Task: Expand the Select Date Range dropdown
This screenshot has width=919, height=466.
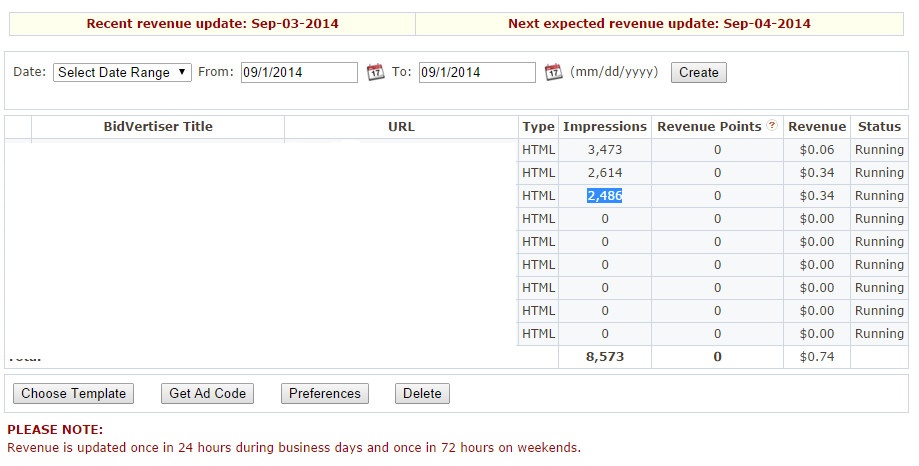Action: tap(122, 72)
